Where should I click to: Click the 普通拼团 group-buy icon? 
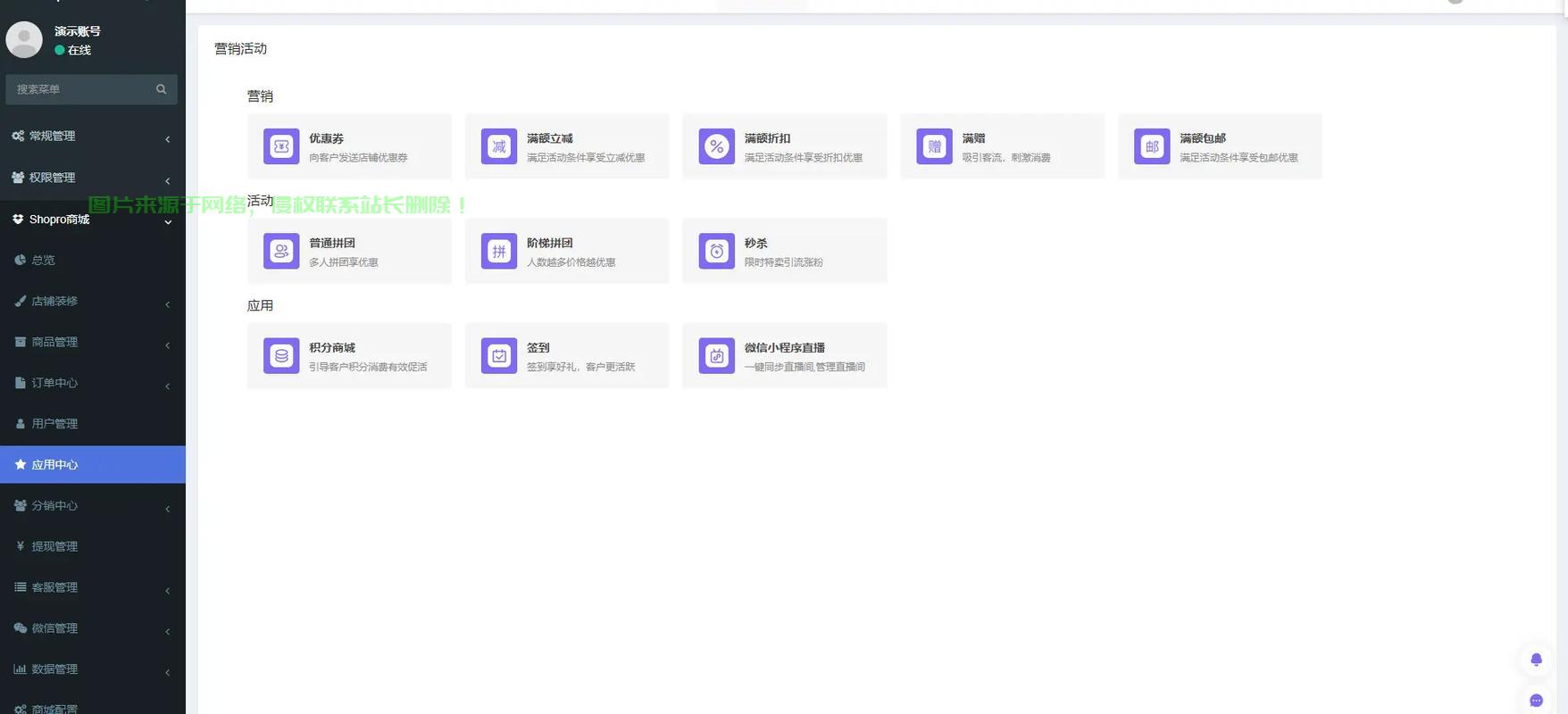tap(281, 251)
